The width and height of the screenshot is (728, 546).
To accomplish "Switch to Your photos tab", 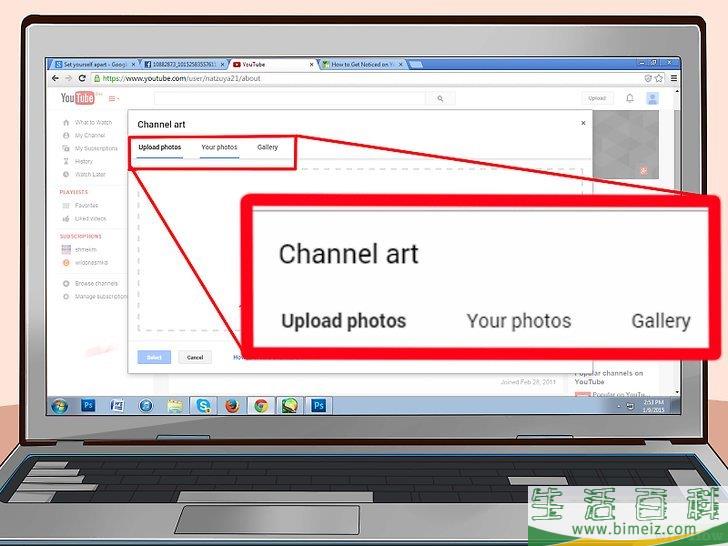I will [219, 147].
